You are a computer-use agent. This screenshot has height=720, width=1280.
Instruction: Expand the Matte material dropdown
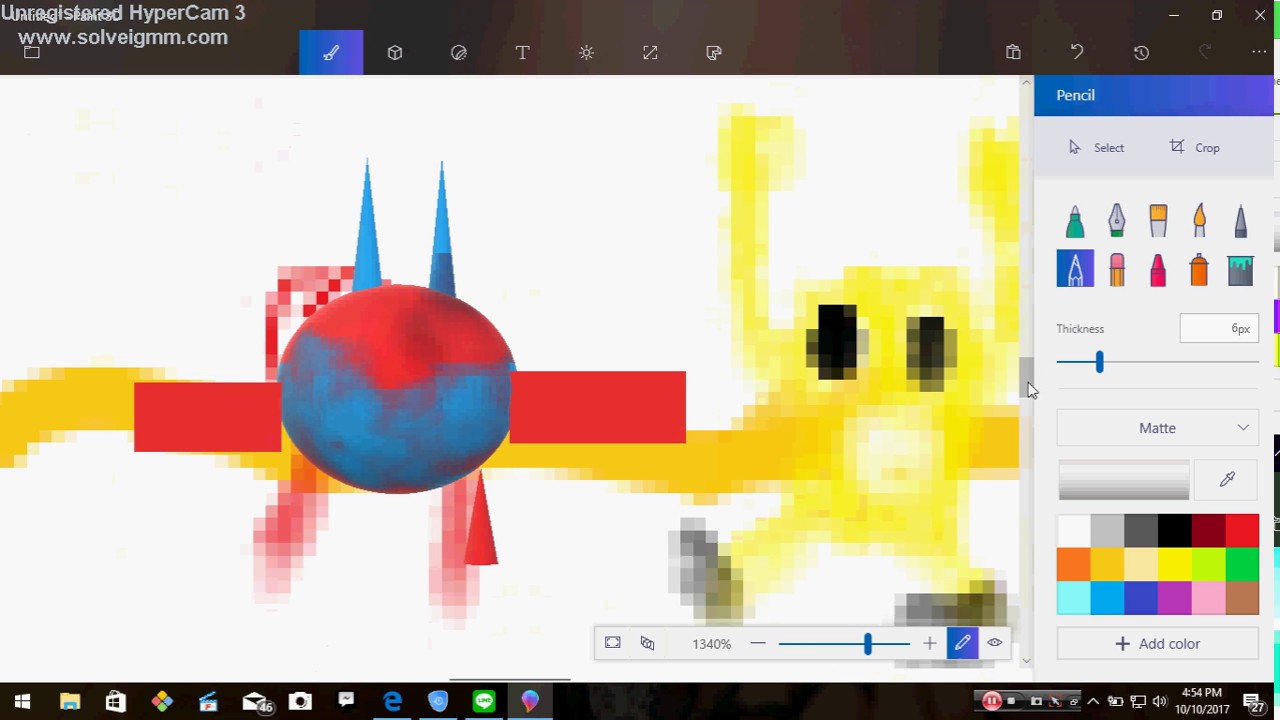(1157, 428)
